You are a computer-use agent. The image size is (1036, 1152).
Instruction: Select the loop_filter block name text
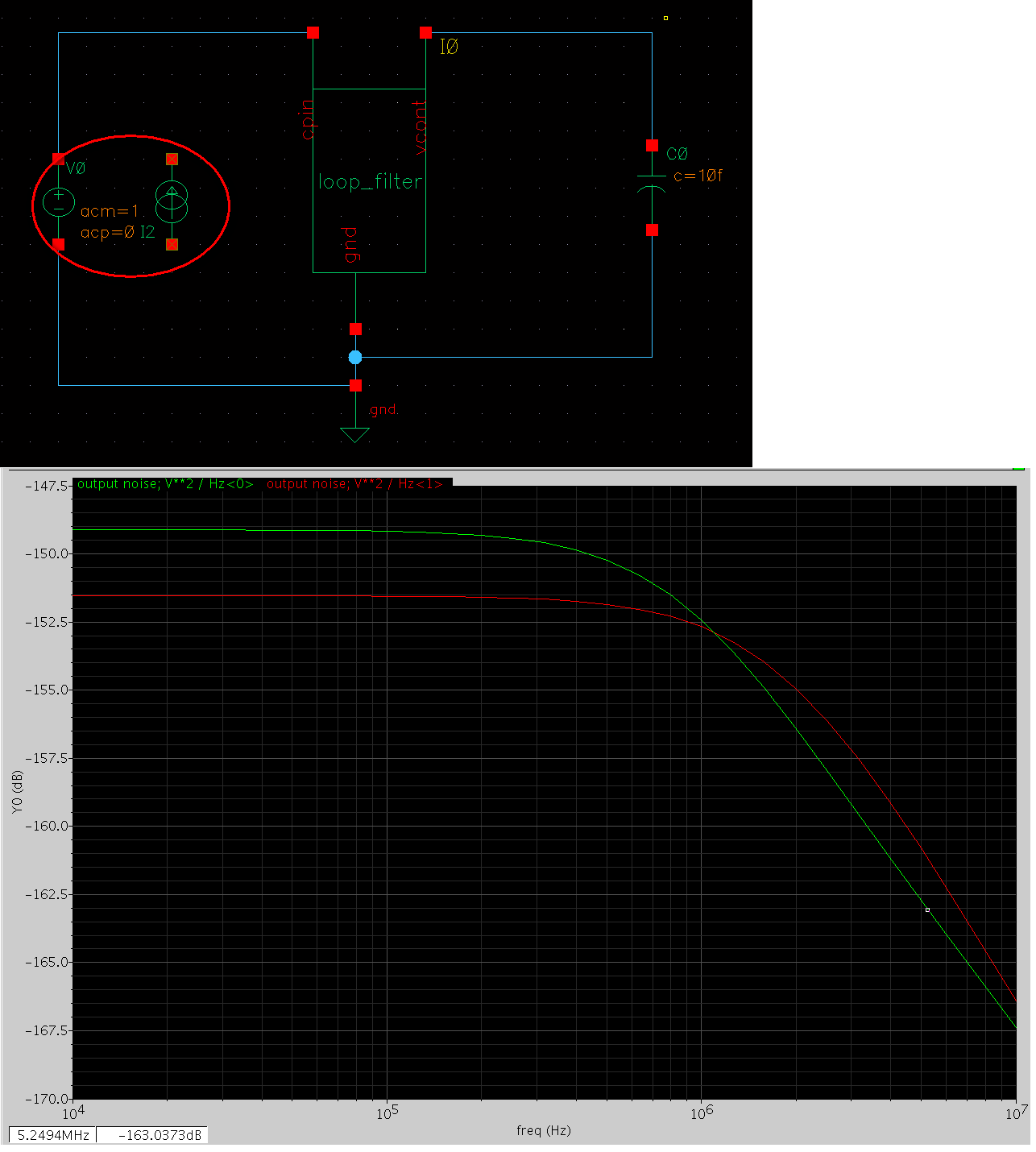[x=370, y=182]
